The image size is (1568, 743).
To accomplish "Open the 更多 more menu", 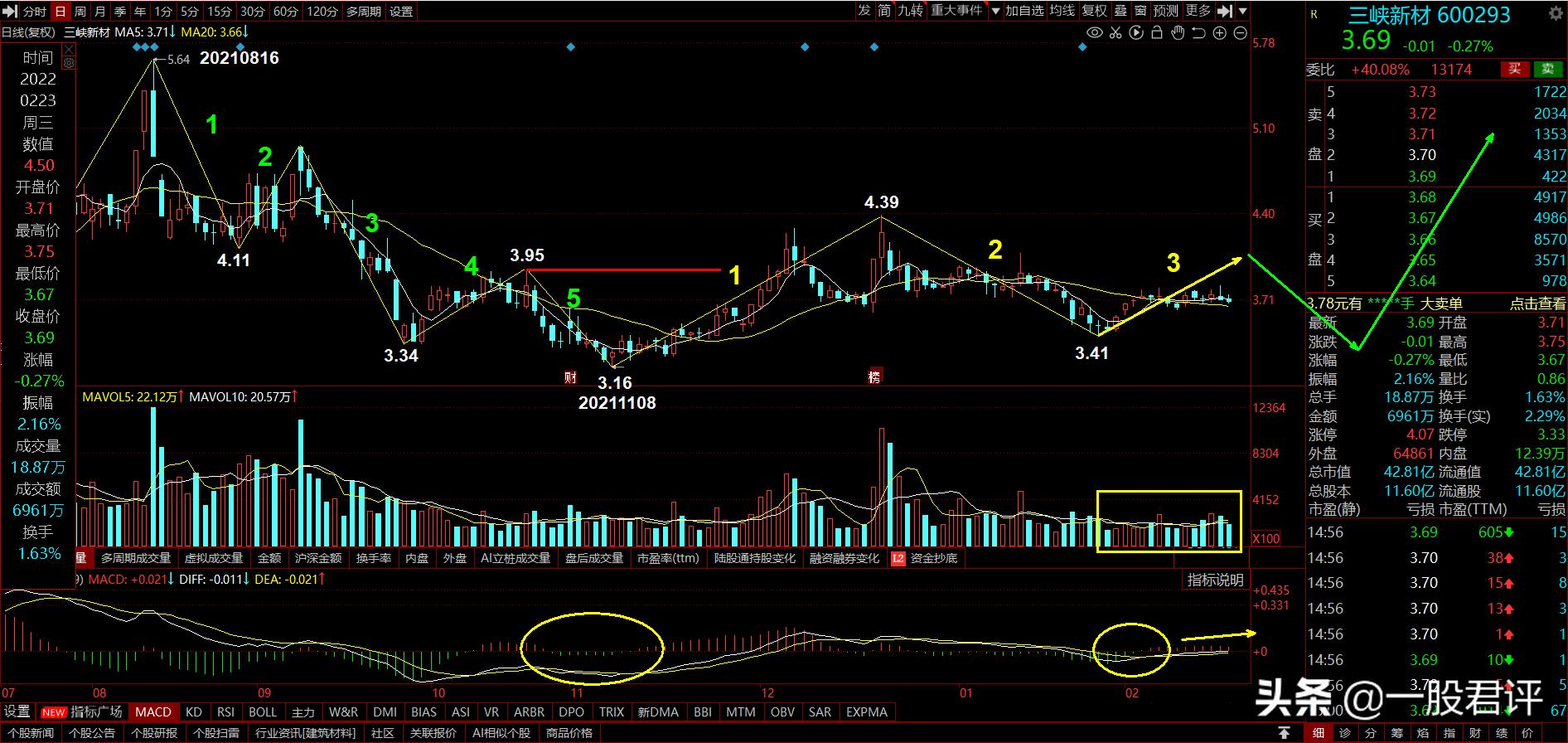I will pos(1198,11).
